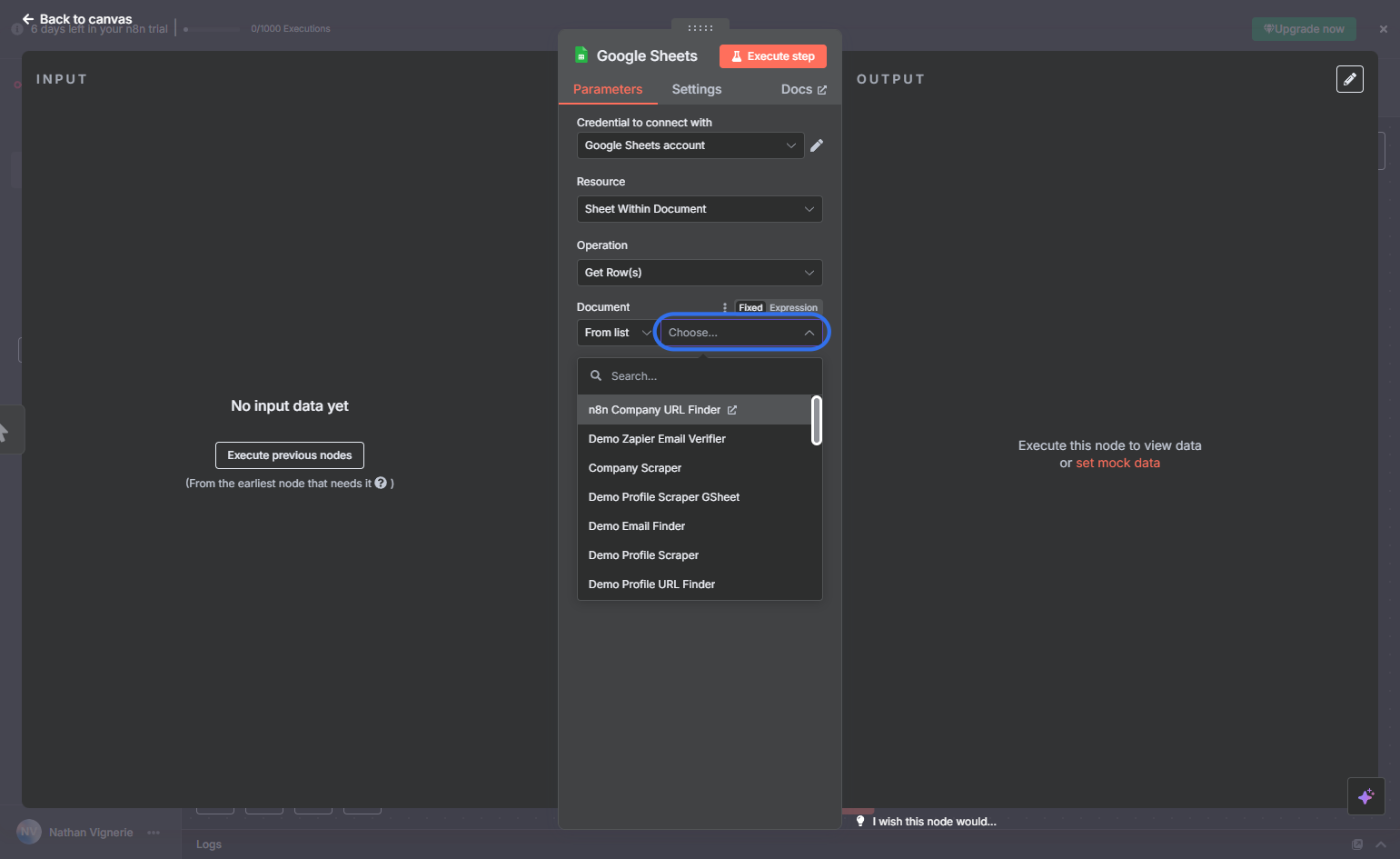Viewport: 1400px width, 859px height.
Task: Switch to the Settings tab
Action: (x=697, y=89)
